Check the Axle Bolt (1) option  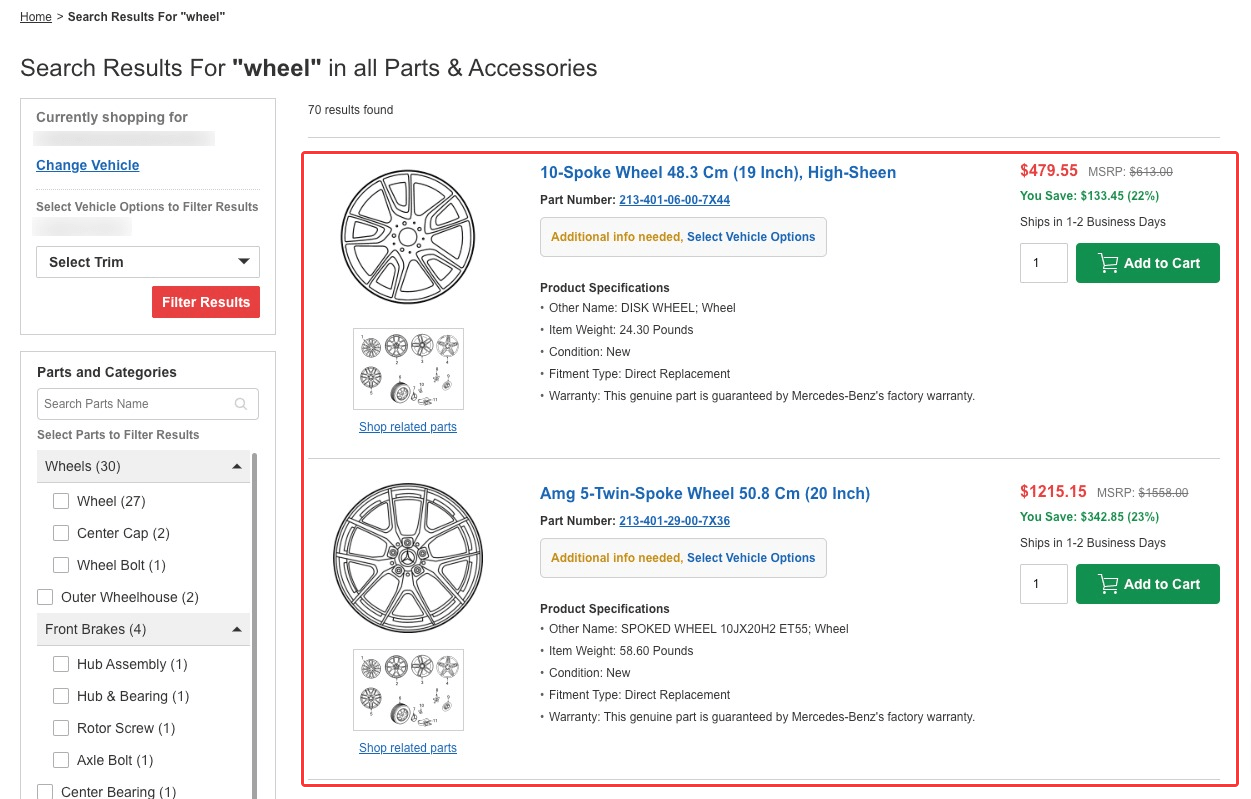(x=61, y=760)
